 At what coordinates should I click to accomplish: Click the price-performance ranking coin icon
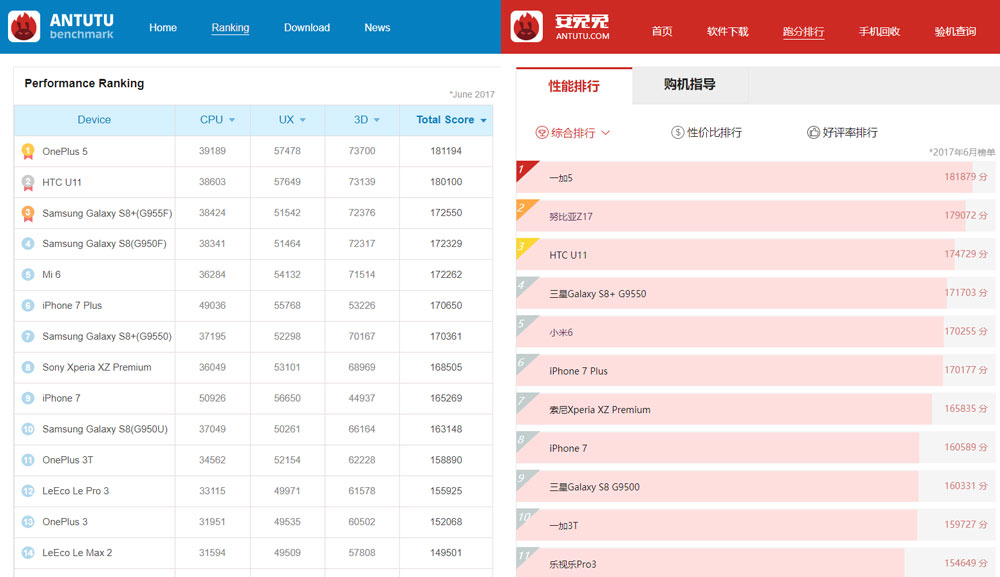coord(677,132)
